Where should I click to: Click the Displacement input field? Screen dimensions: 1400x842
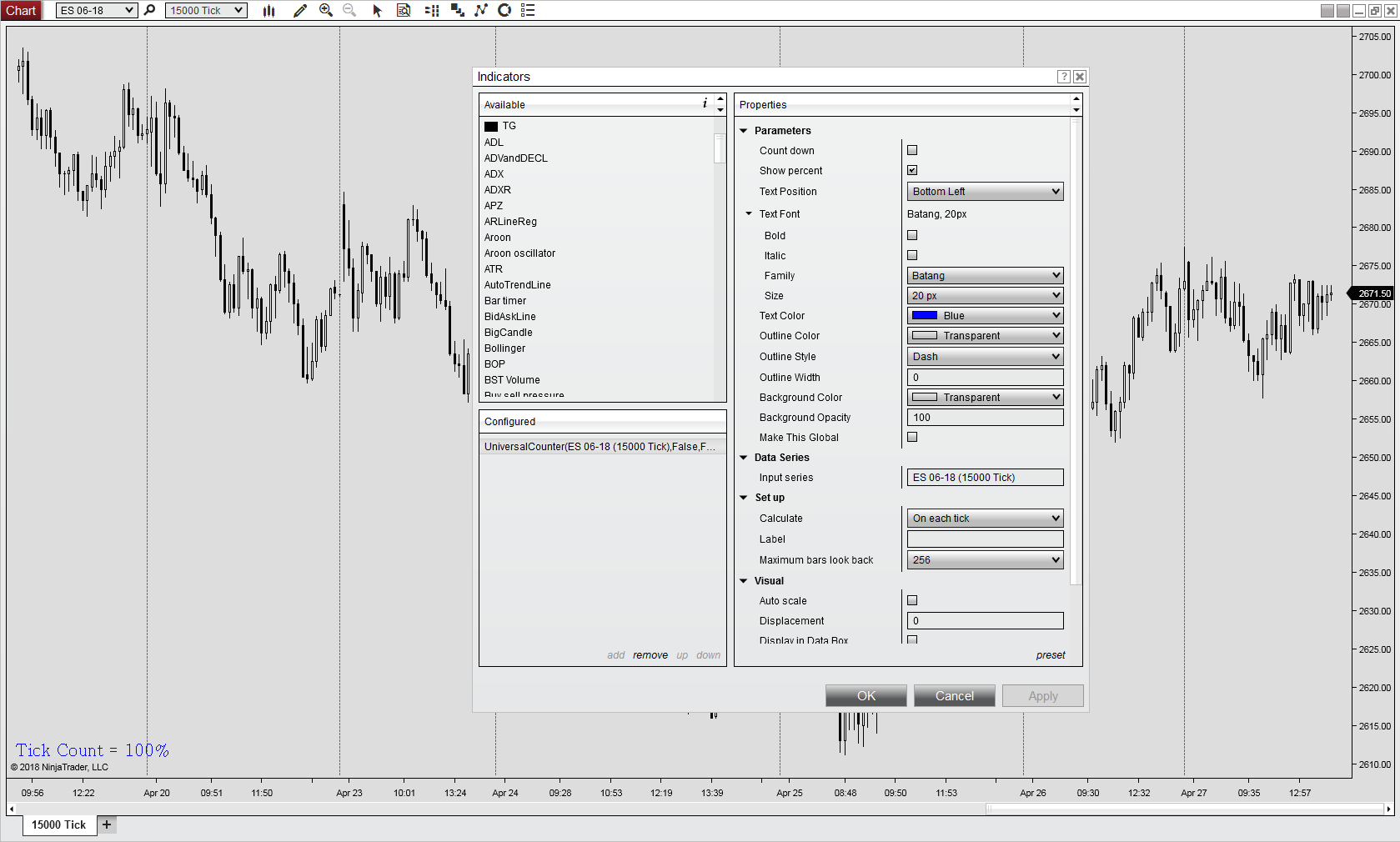[x=985, y=621]
